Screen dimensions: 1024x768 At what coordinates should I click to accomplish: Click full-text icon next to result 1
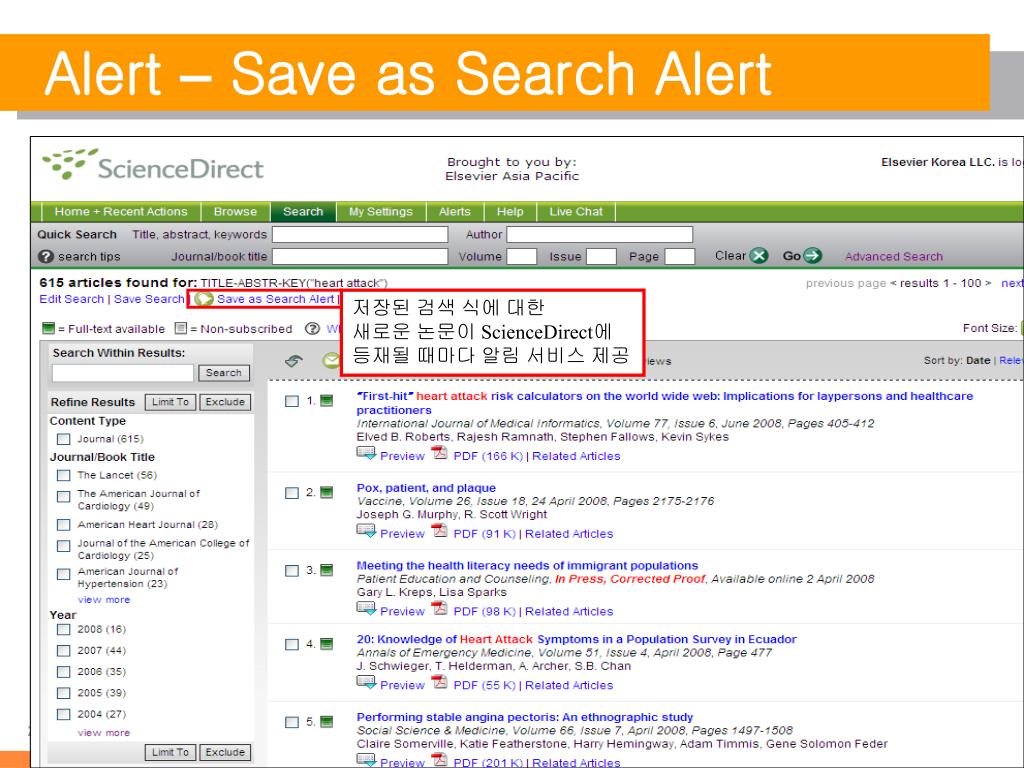[x=327, y=400]
